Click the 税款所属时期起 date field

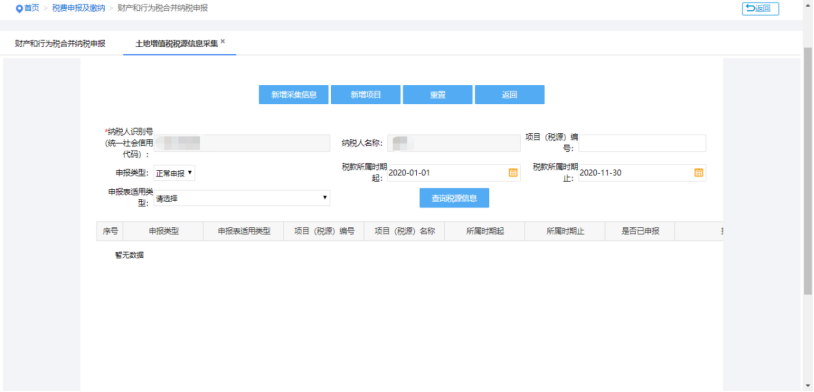(454, 173)
